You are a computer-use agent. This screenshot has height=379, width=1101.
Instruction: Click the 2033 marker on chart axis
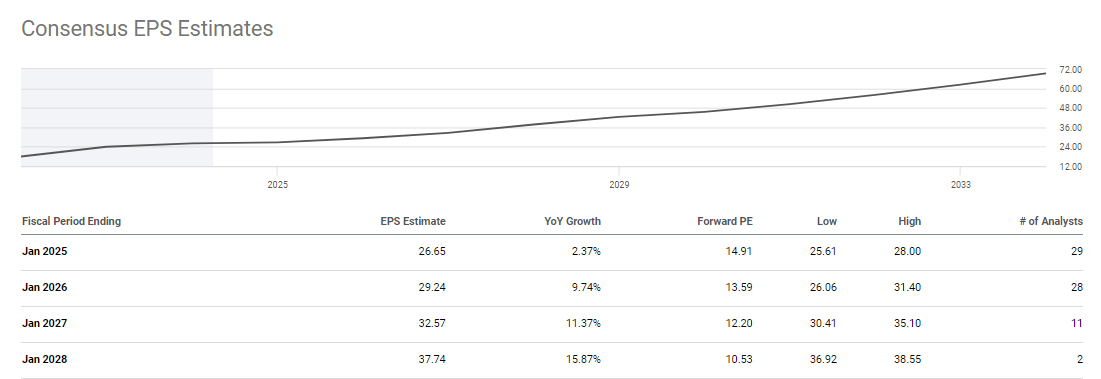tap(961, 185)
